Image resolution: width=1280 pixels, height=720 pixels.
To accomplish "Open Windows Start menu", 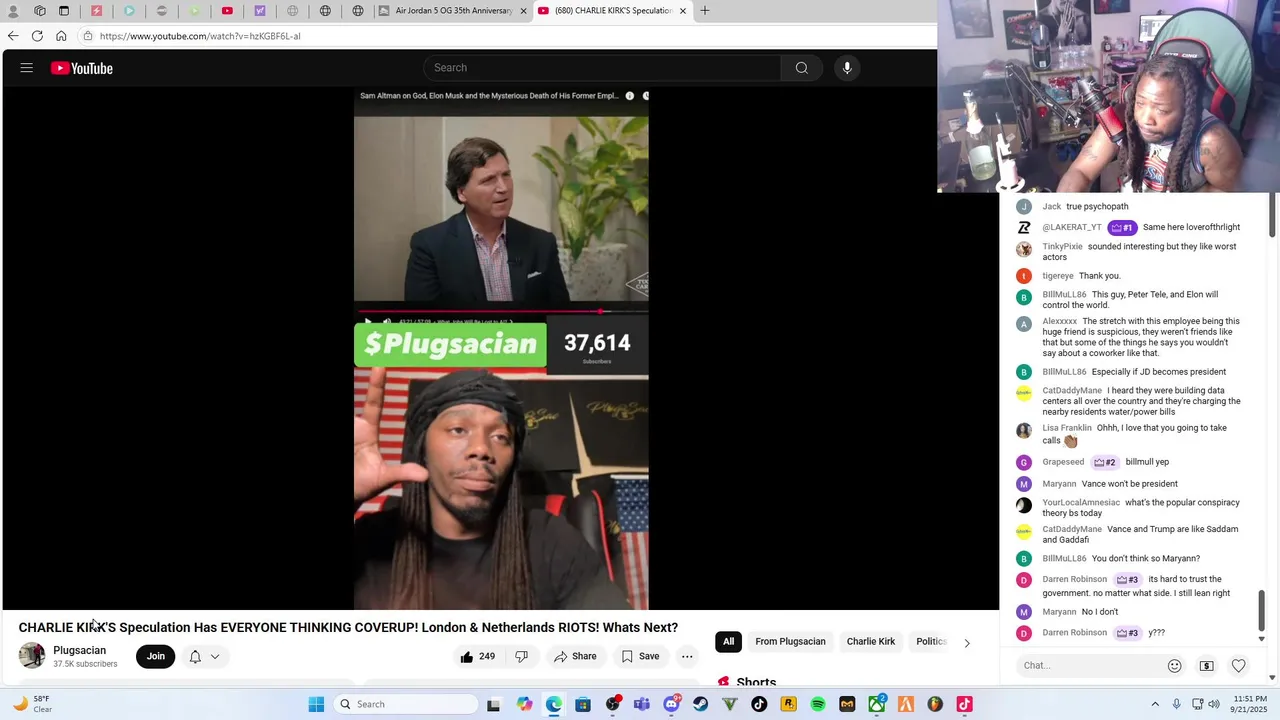I will pyautogui.click(x=316, y=704).
